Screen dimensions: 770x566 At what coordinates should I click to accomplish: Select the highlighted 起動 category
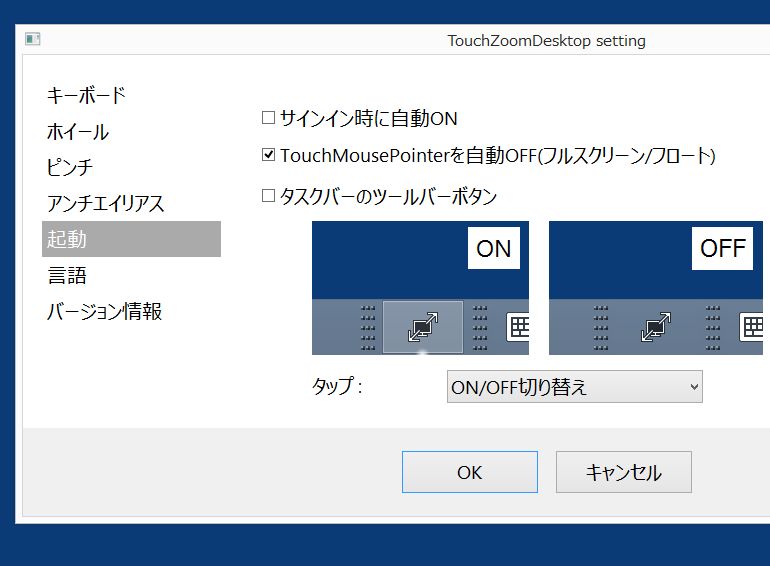(x=131, y=239)
